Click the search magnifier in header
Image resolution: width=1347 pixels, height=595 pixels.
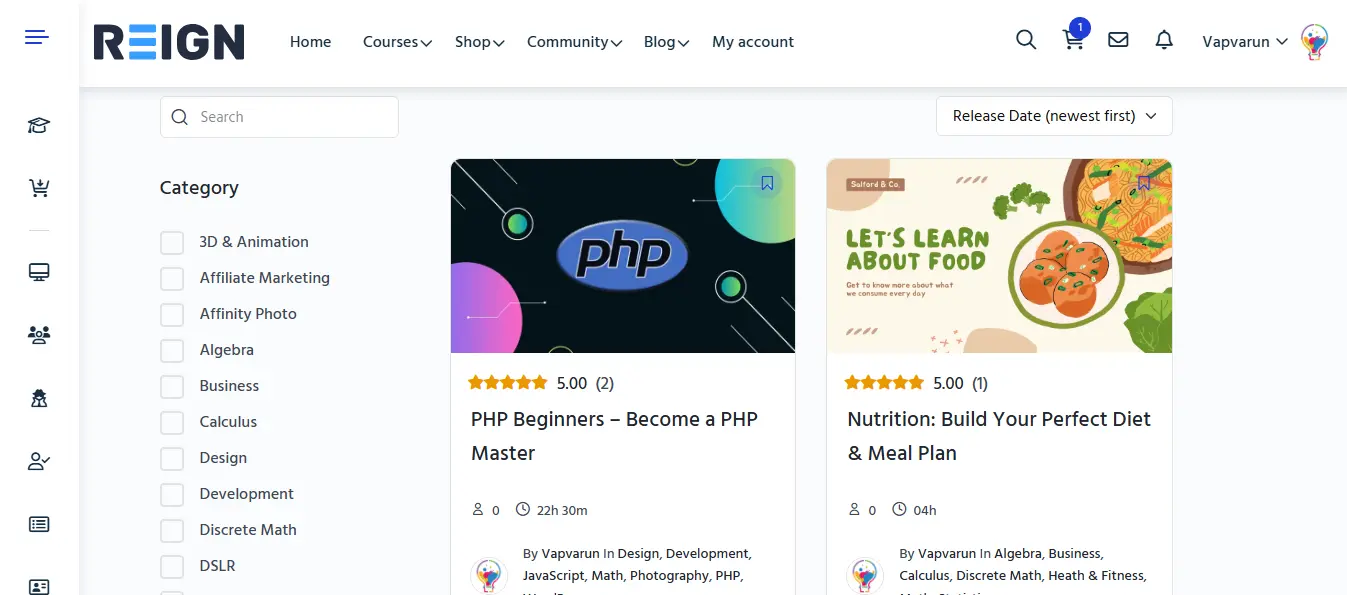[1026, 40]
